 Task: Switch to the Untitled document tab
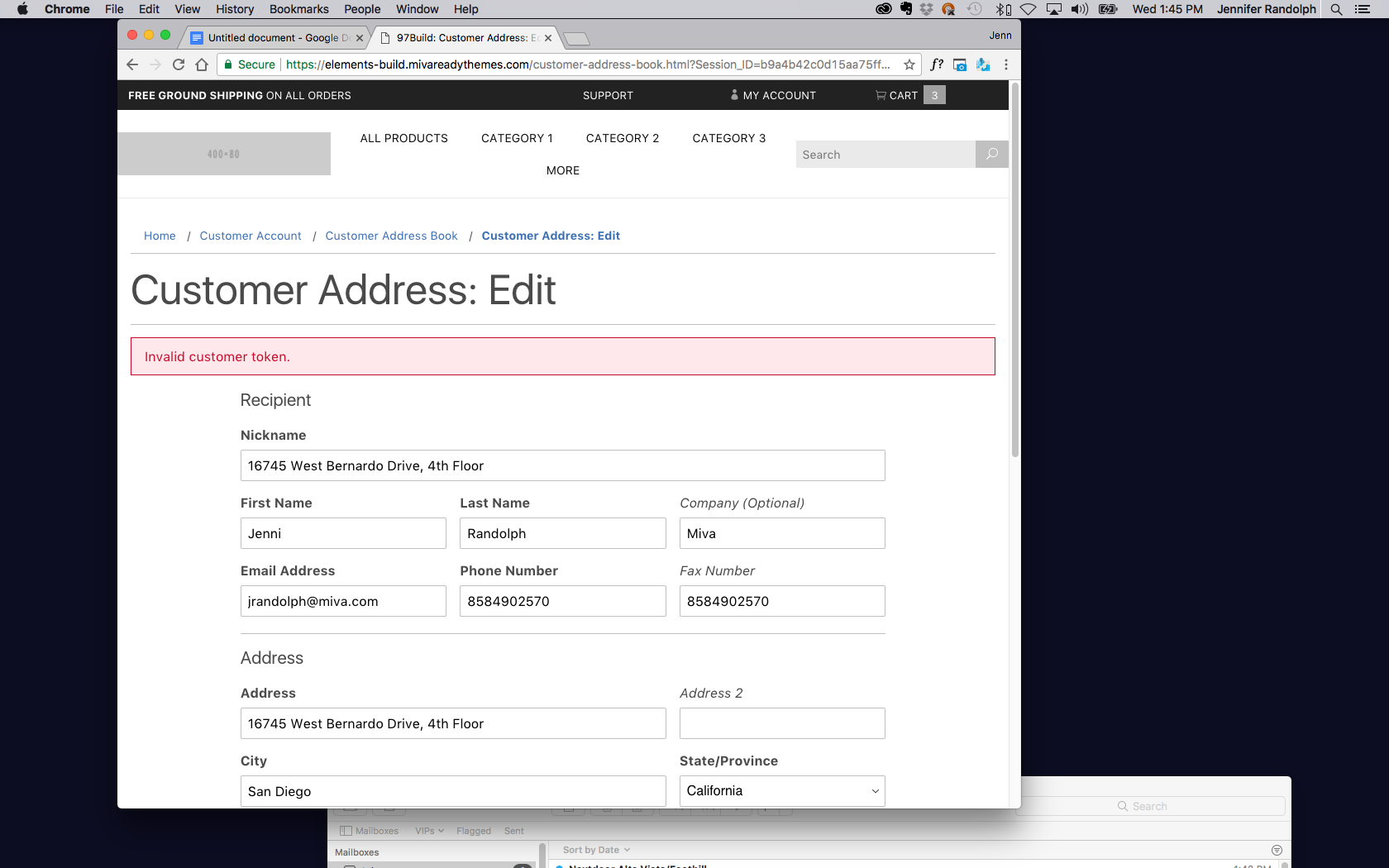point(273,38)
